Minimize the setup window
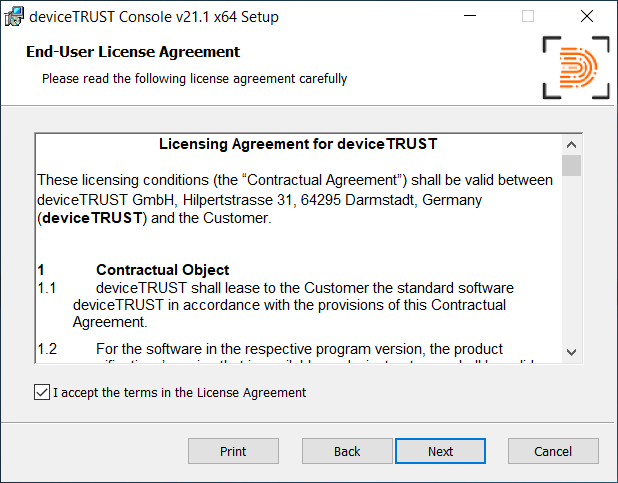618x483 pixels. pyautogui.click(x=471, y=17)
